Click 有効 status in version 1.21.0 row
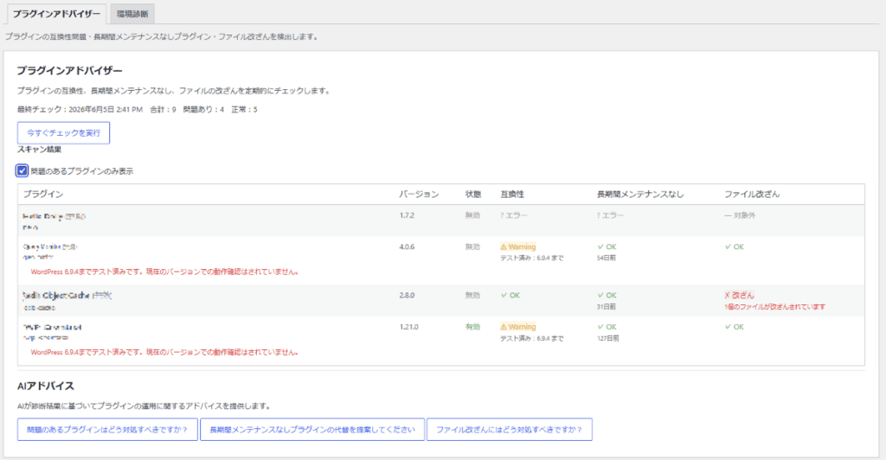Image resolution: width=886 pixels, height=460 pixels. point(472,327)
